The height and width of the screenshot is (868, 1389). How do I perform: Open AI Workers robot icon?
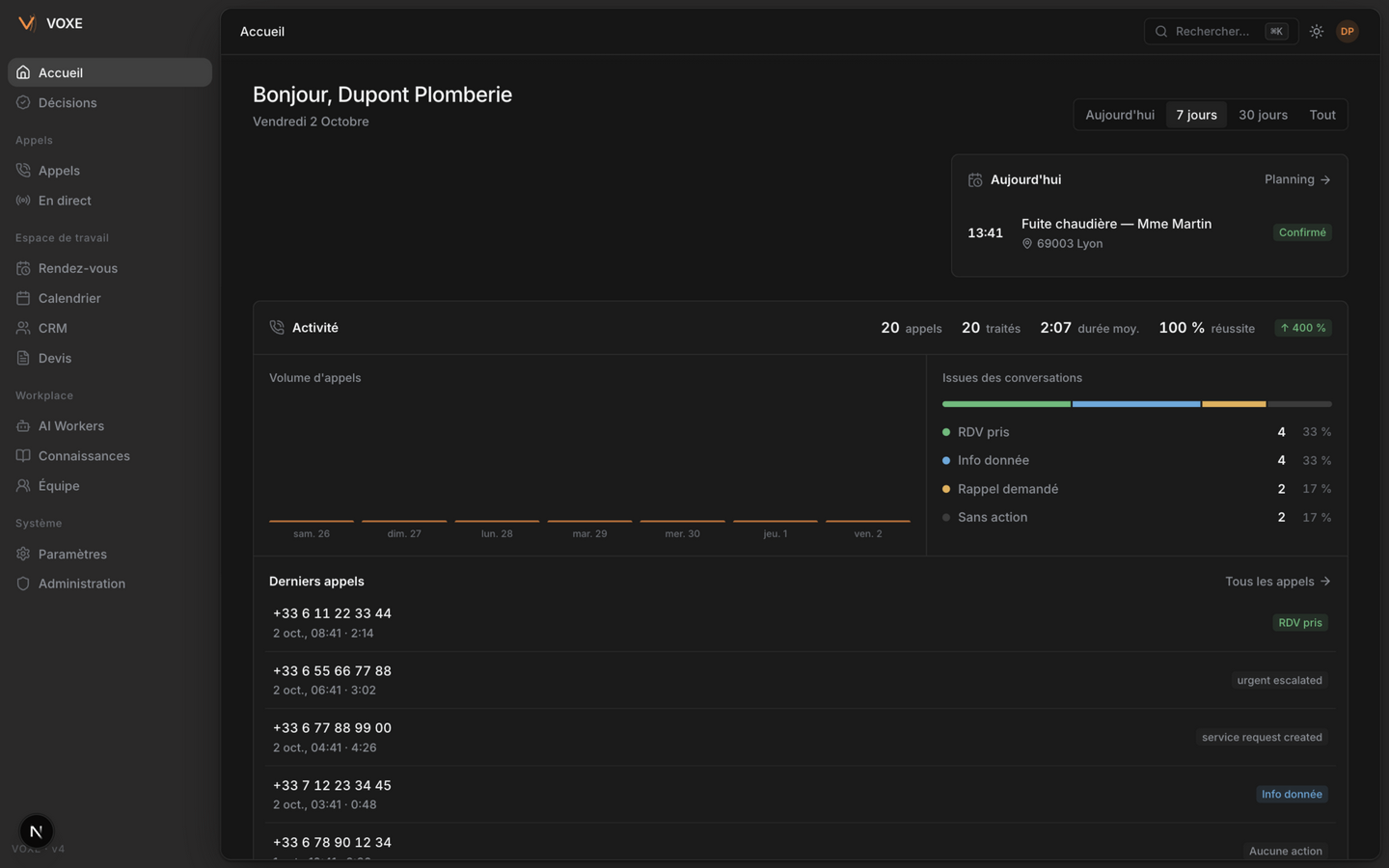23,425
